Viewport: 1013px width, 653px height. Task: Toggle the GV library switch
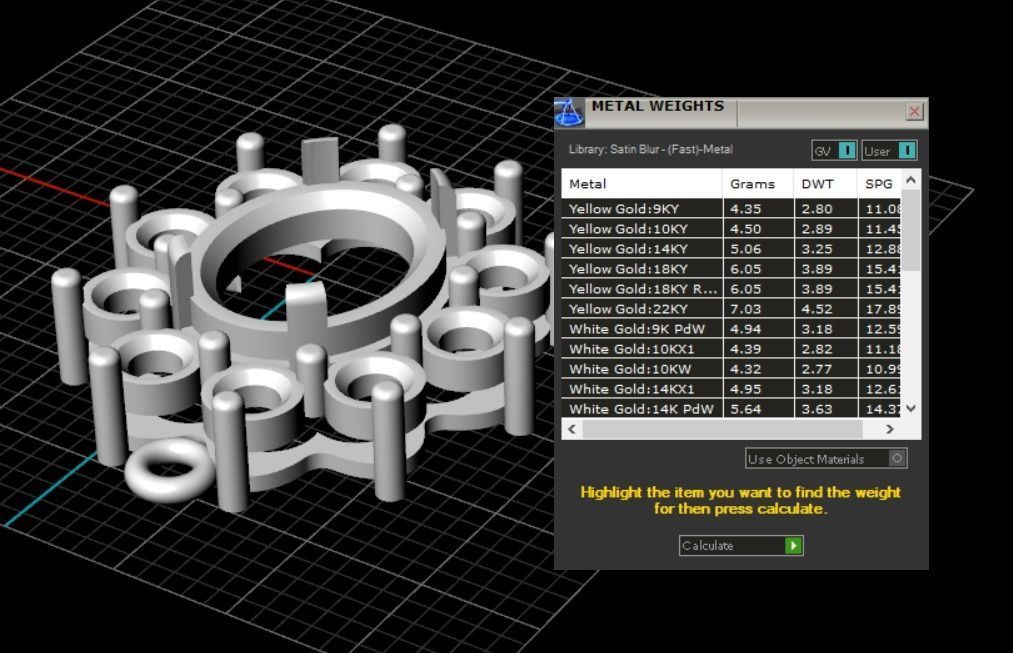[834, 150]
